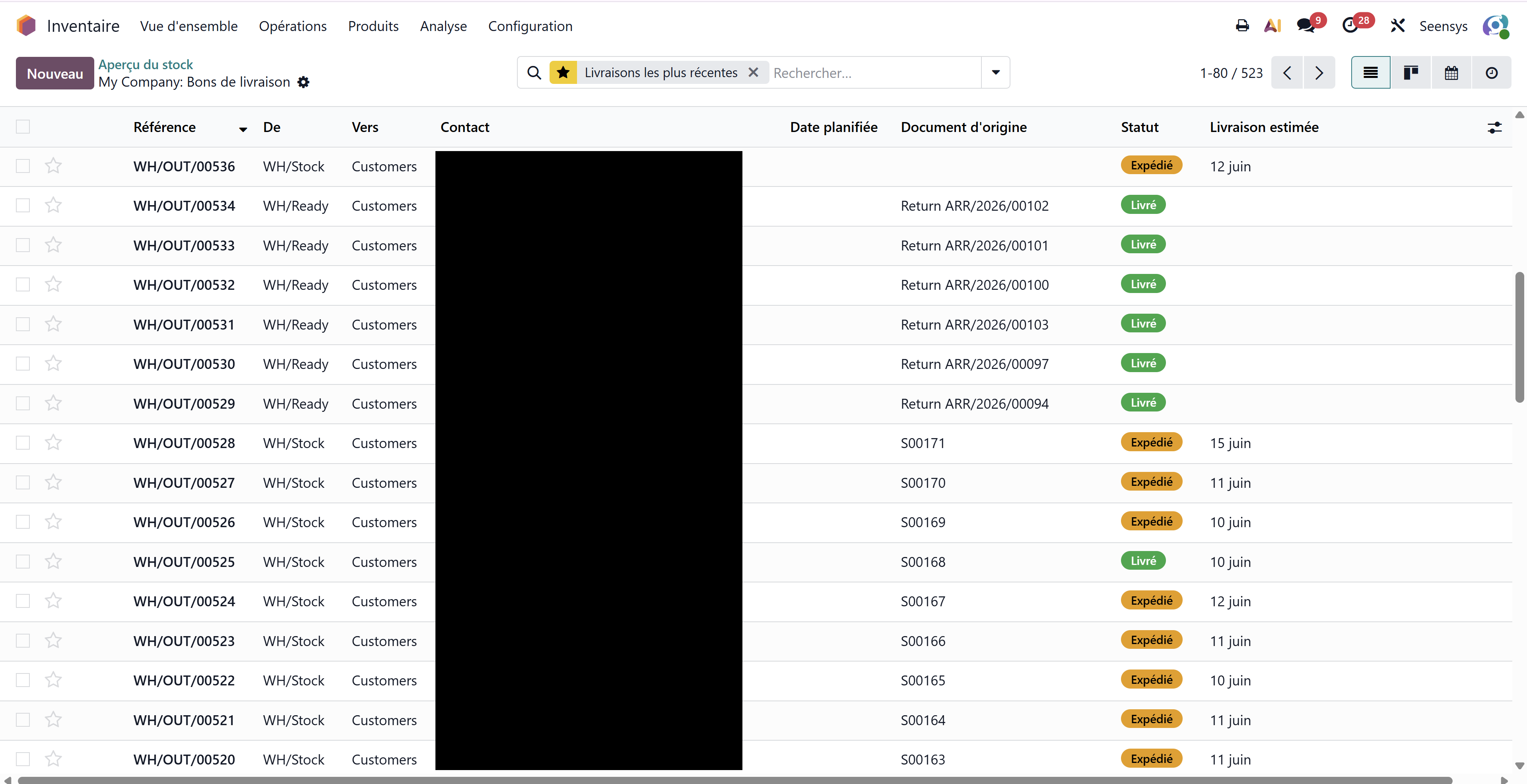Switch to activity view
1527x784 pixels.
point(1492,72)
